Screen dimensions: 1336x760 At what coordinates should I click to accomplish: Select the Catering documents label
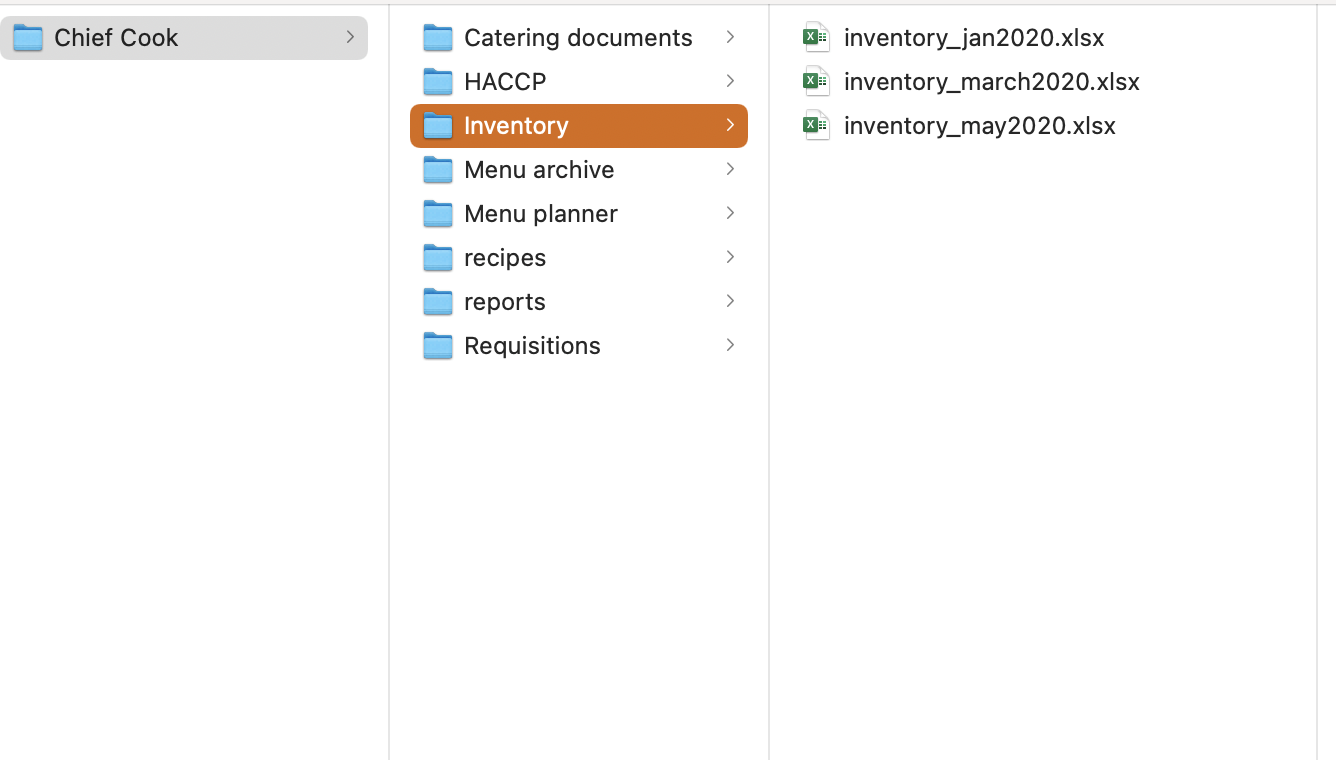(x=578, y=38)
